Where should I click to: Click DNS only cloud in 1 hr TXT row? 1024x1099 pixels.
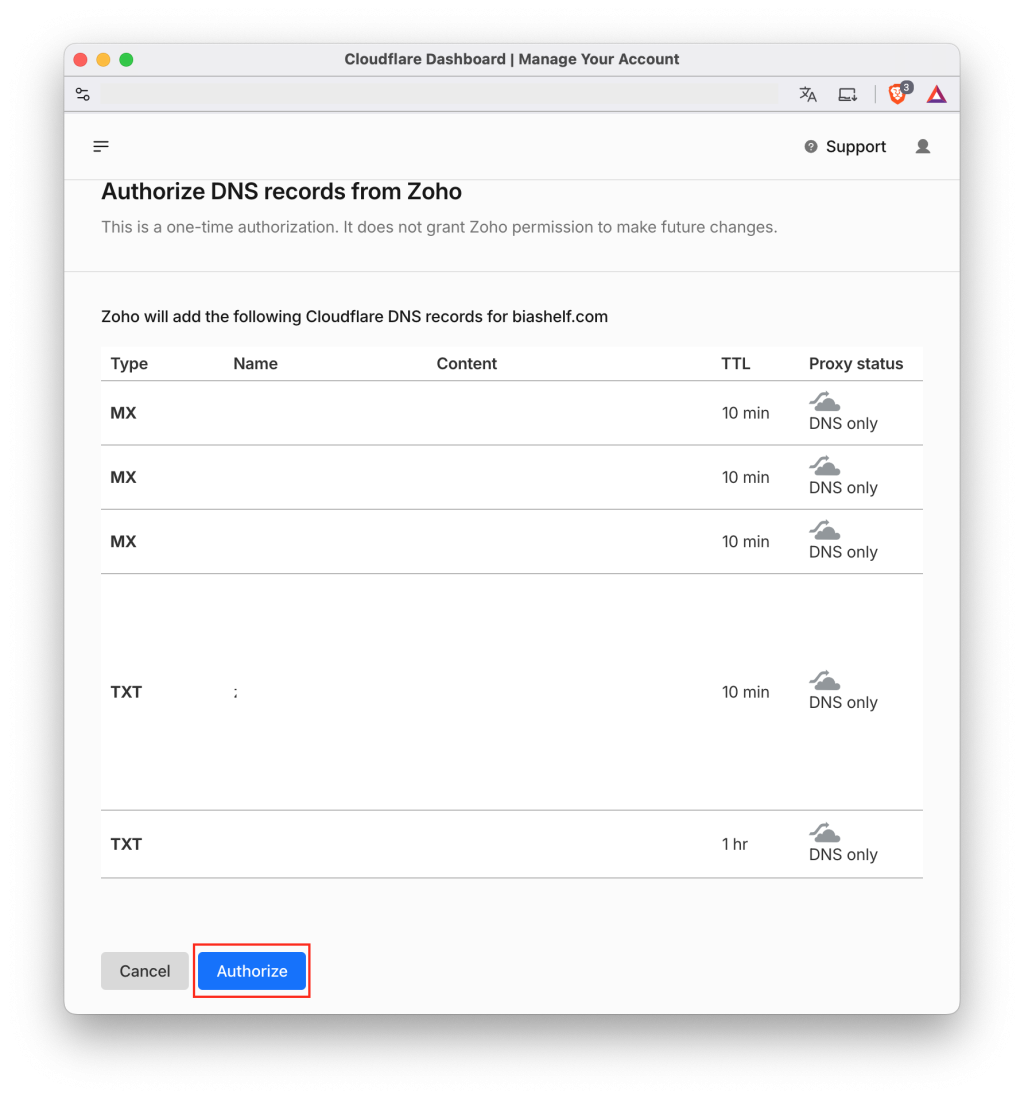[825, 832]
